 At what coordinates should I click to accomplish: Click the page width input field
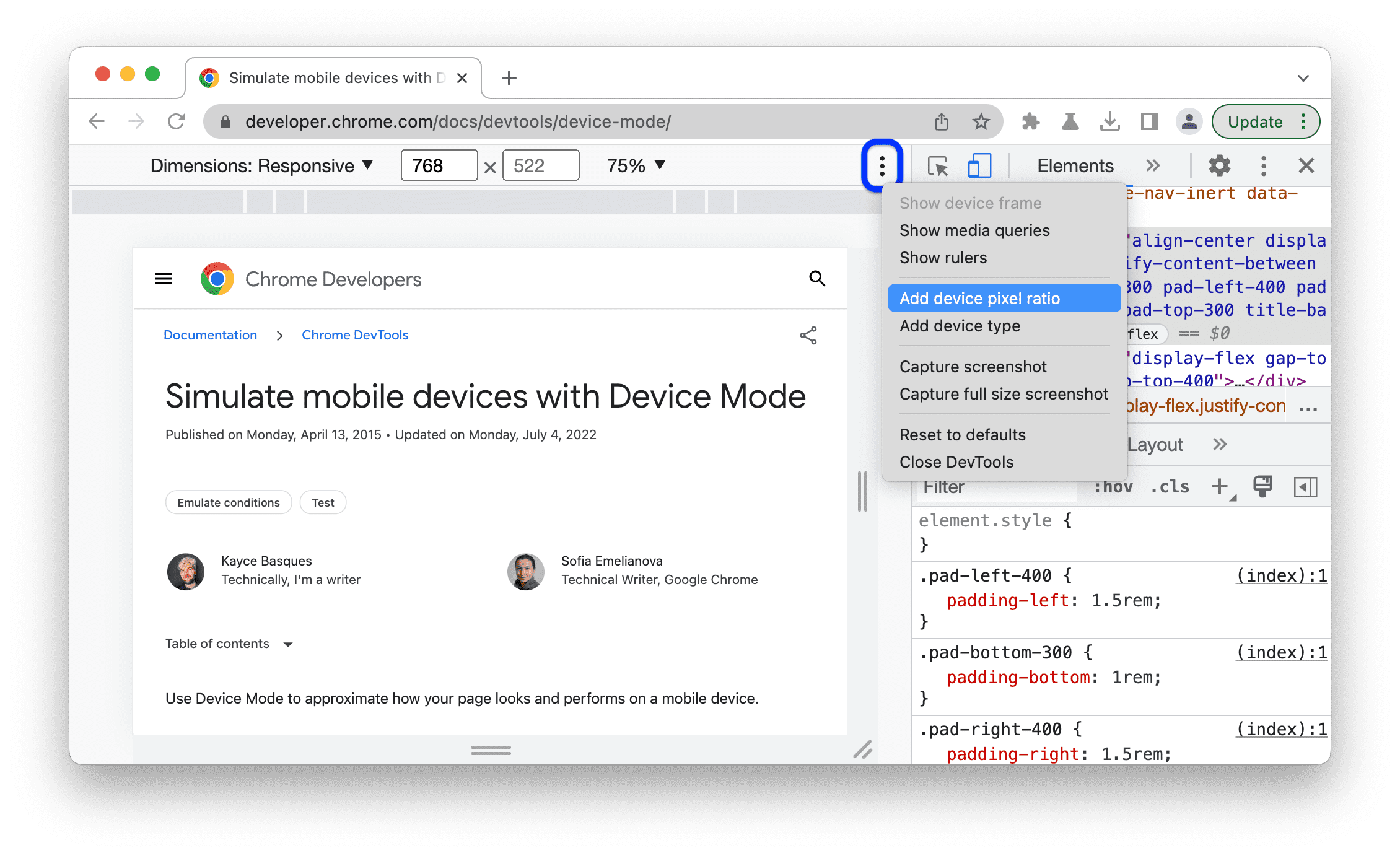click(436, 166)
